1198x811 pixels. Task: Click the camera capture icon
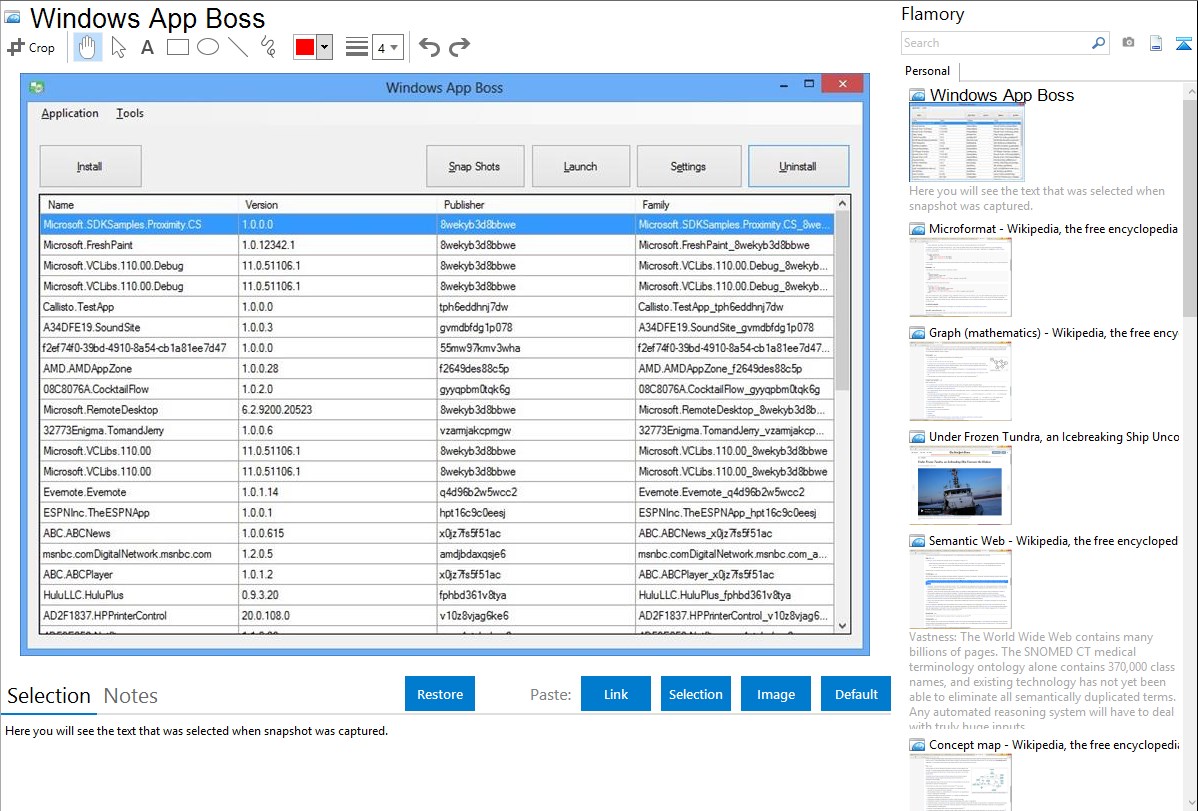[x=1128, y=43]
